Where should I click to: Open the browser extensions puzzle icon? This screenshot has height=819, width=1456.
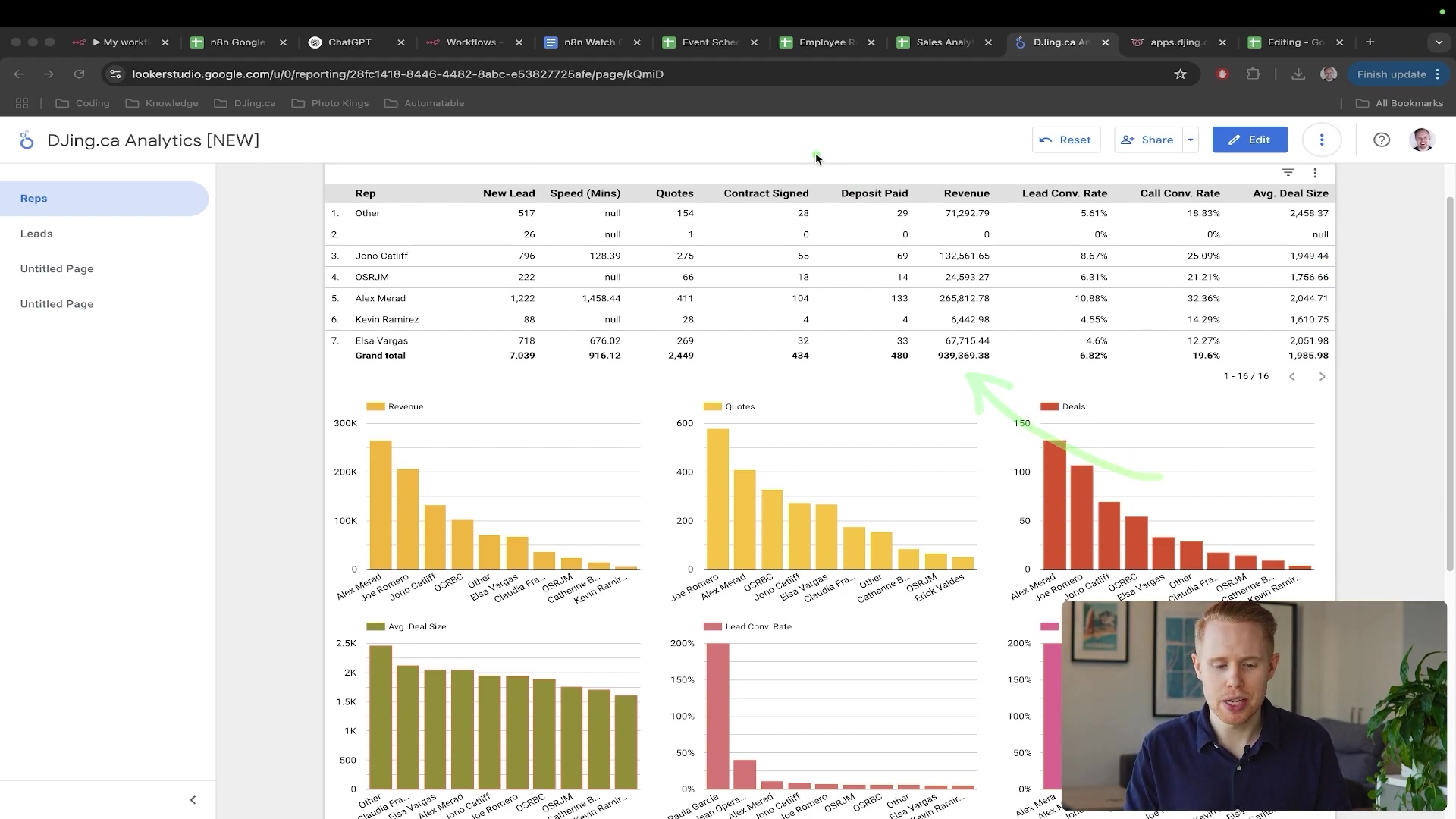click(x=1253, y=74)
